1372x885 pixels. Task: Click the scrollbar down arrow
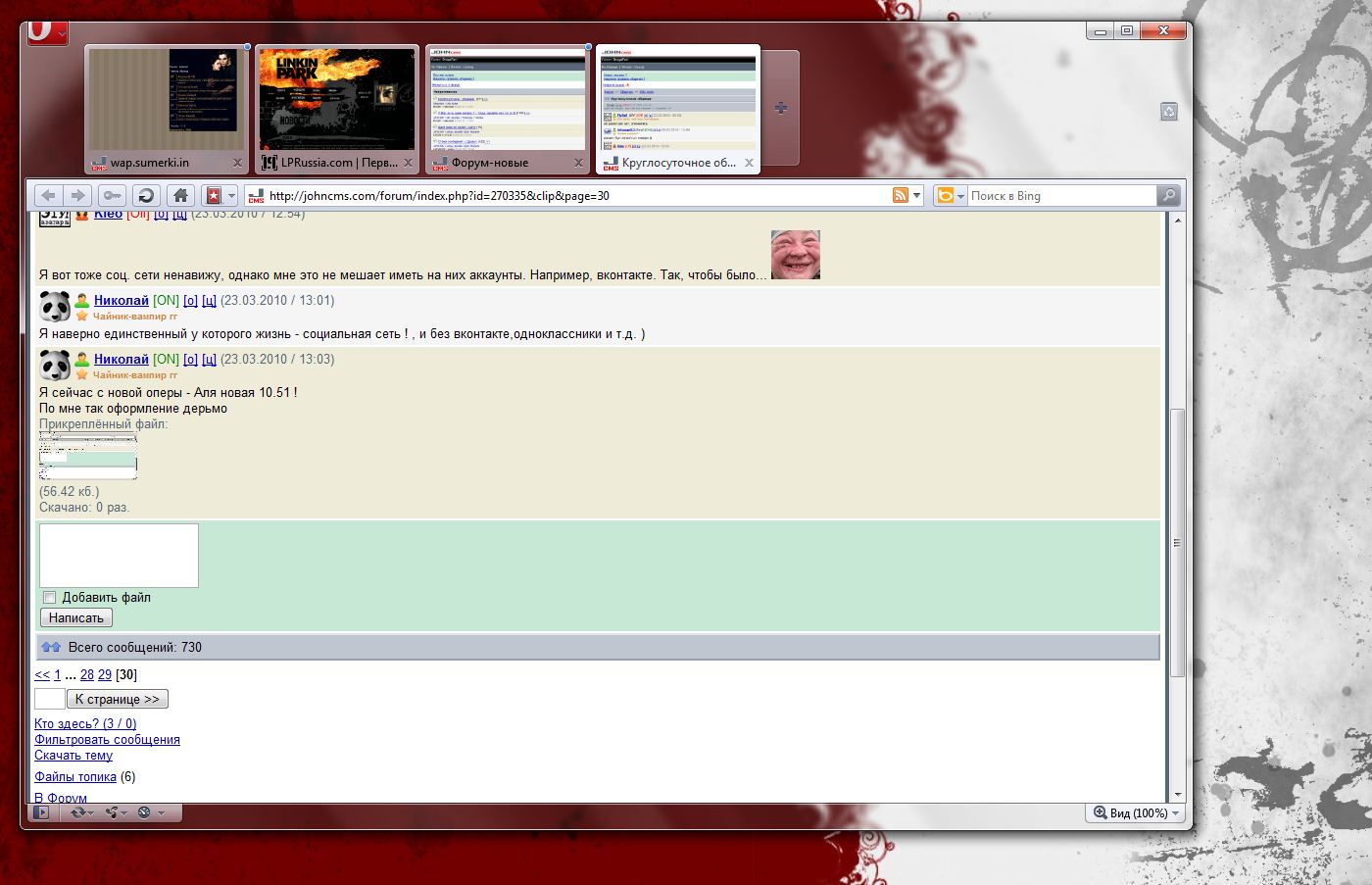click(1177, 795)
